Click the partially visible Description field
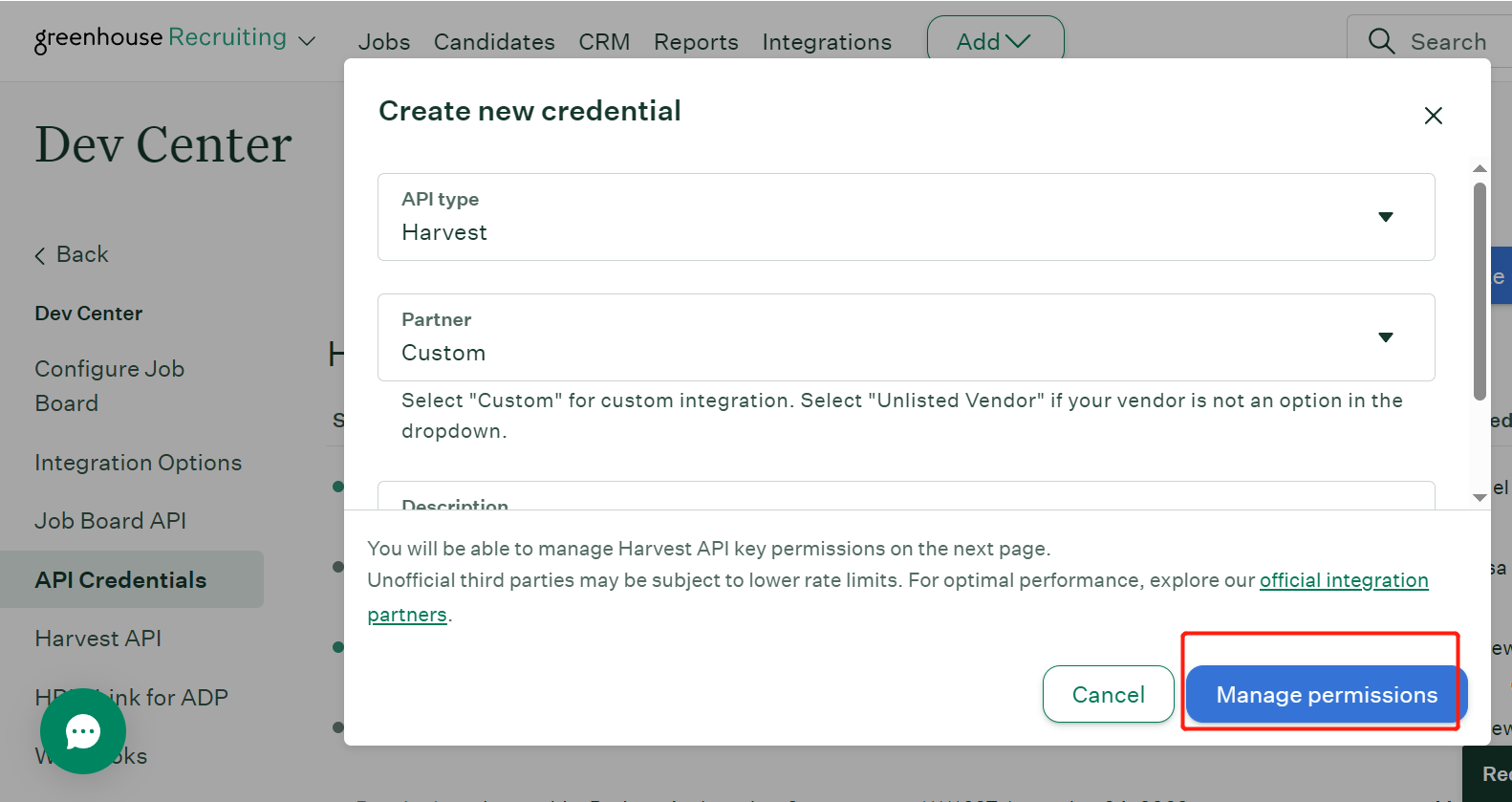This screenshot has width=1512, height=802. click(x=906, y=495)
